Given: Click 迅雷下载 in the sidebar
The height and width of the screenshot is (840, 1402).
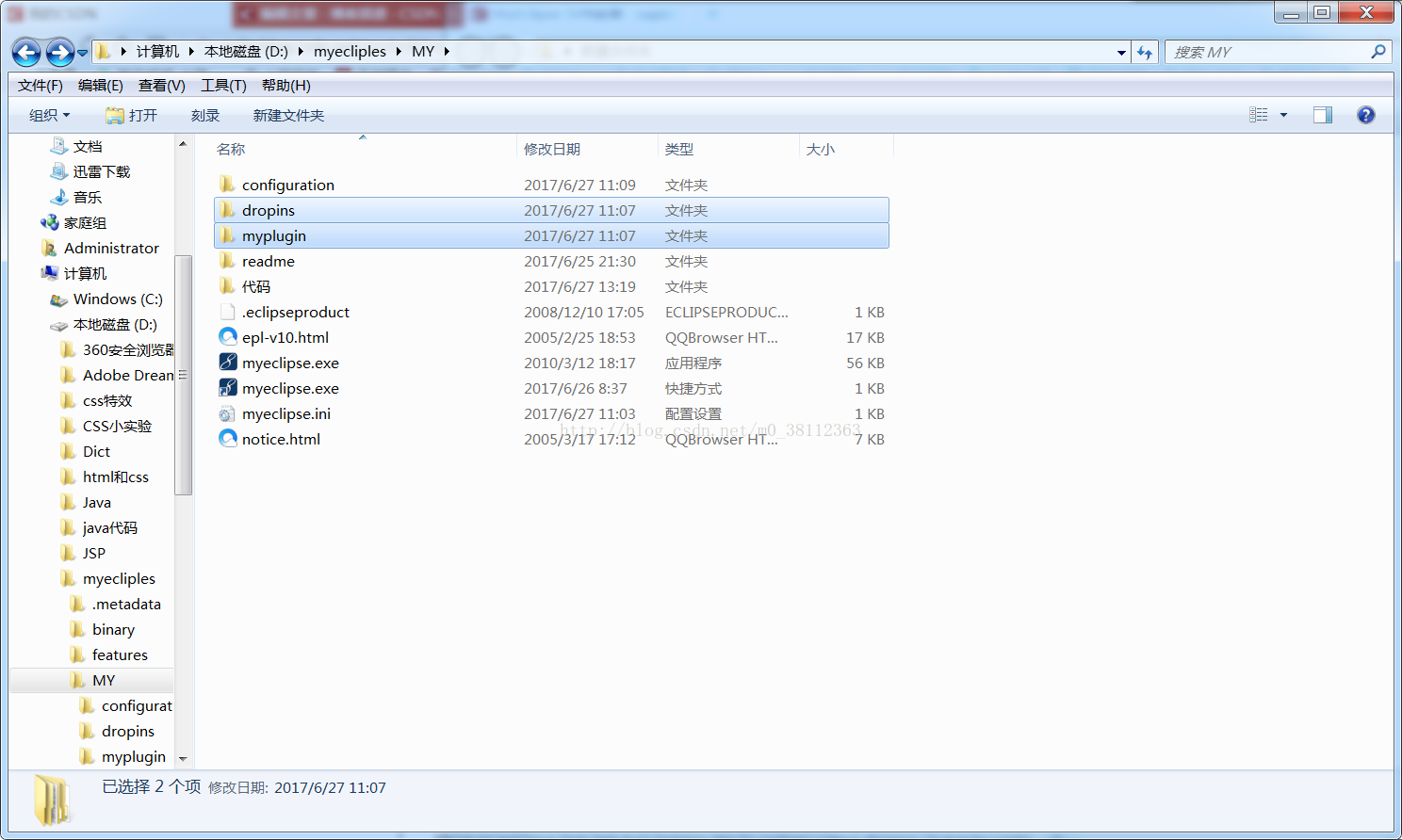Looking at the screenshot, I should click(102, 172).
